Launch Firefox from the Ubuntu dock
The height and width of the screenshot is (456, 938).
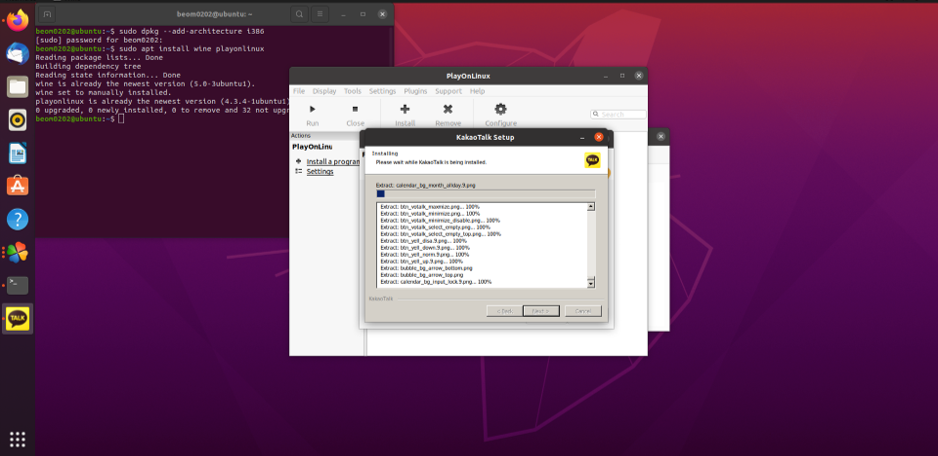17,20
